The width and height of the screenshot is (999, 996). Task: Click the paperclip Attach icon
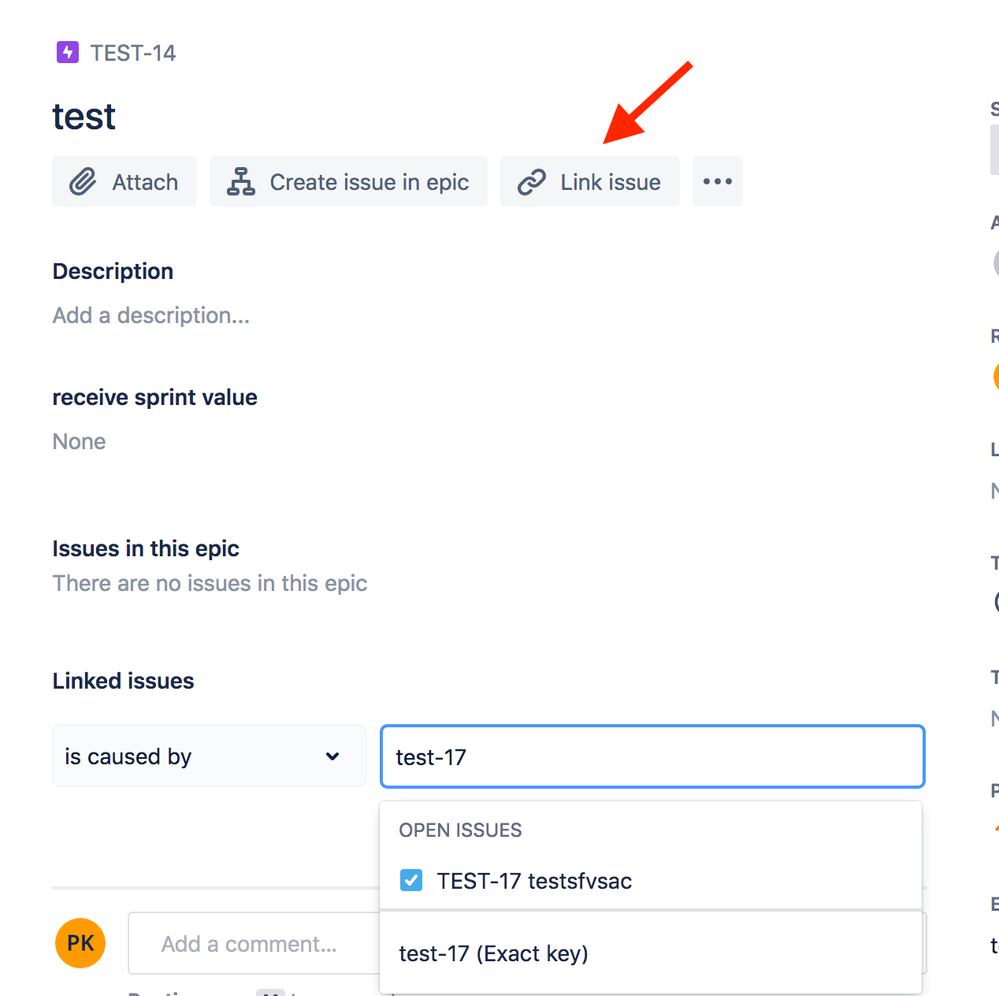tap(83, 181)
